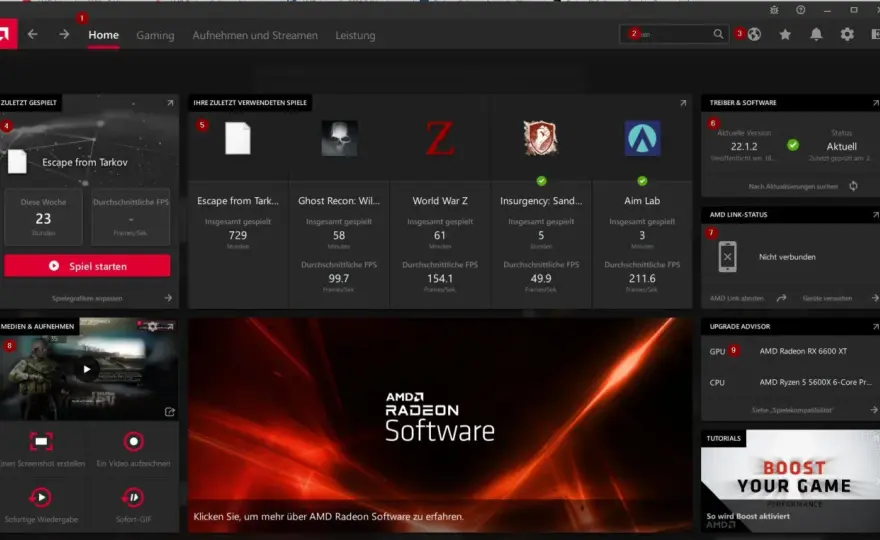Select the World War Z icon
The width and height of the screenshot is (880, 540).
pos(440,138)
